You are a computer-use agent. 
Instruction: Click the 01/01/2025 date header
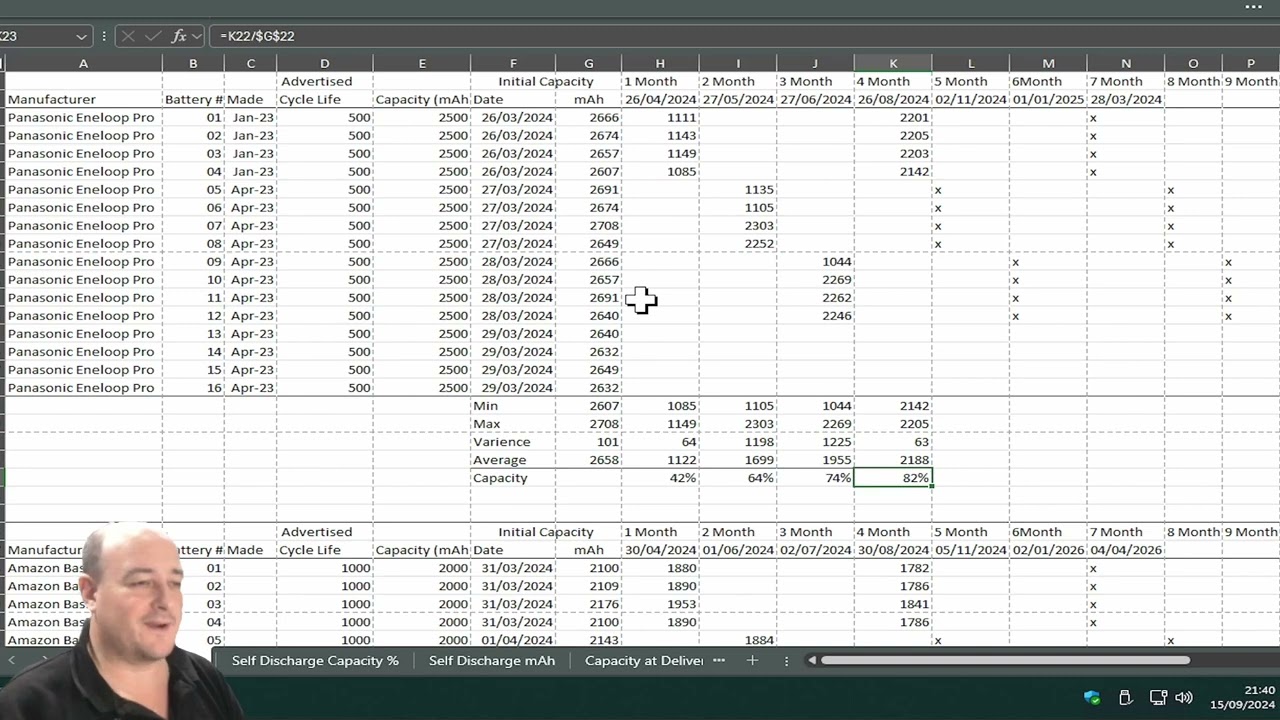[x=1048, y=100]
